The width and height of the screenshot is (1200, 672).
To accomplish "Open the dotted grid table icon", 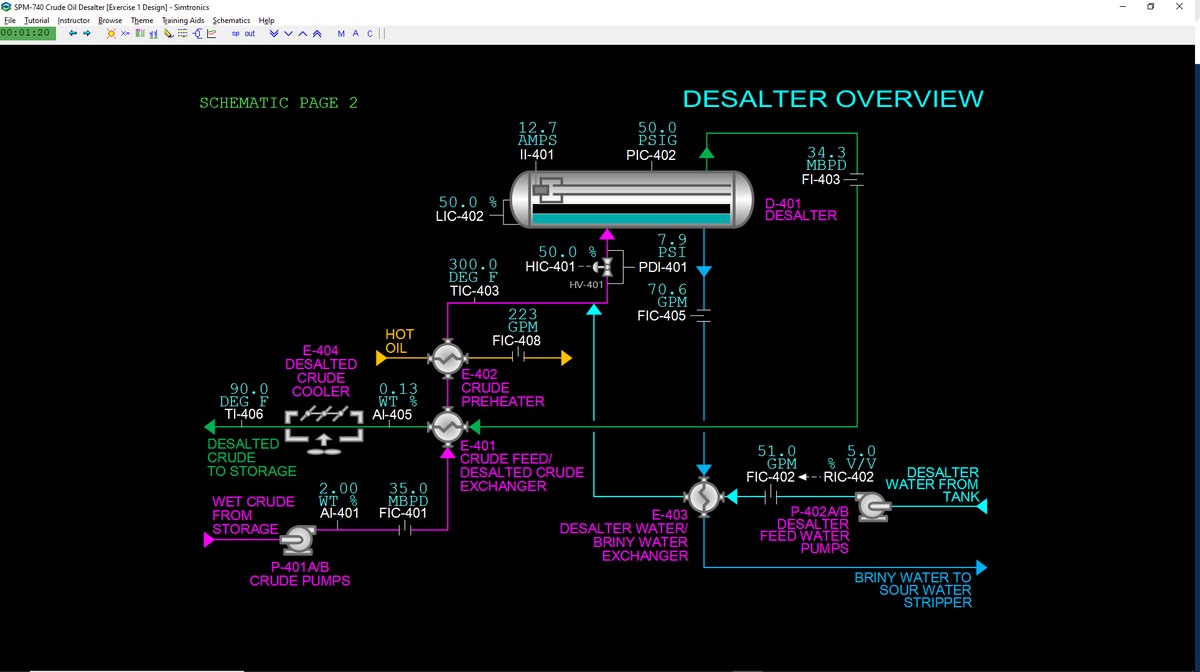I will (182, 33).
